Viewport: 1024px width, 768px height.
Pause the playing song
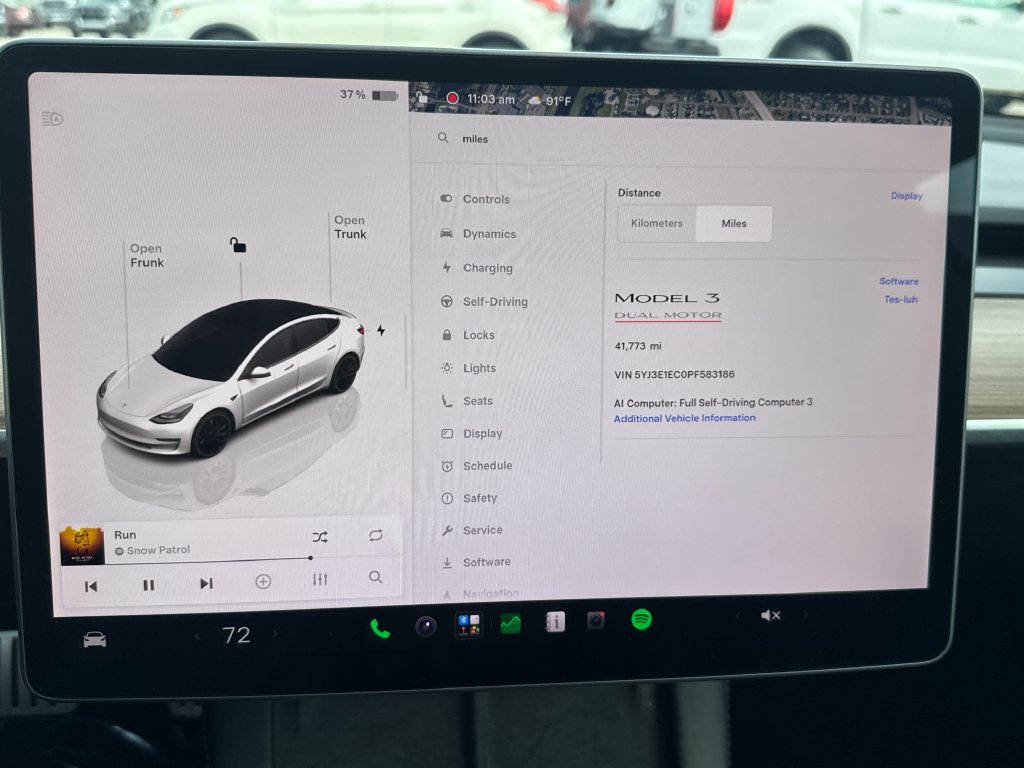pyautogui.click(x=149, y=585)
